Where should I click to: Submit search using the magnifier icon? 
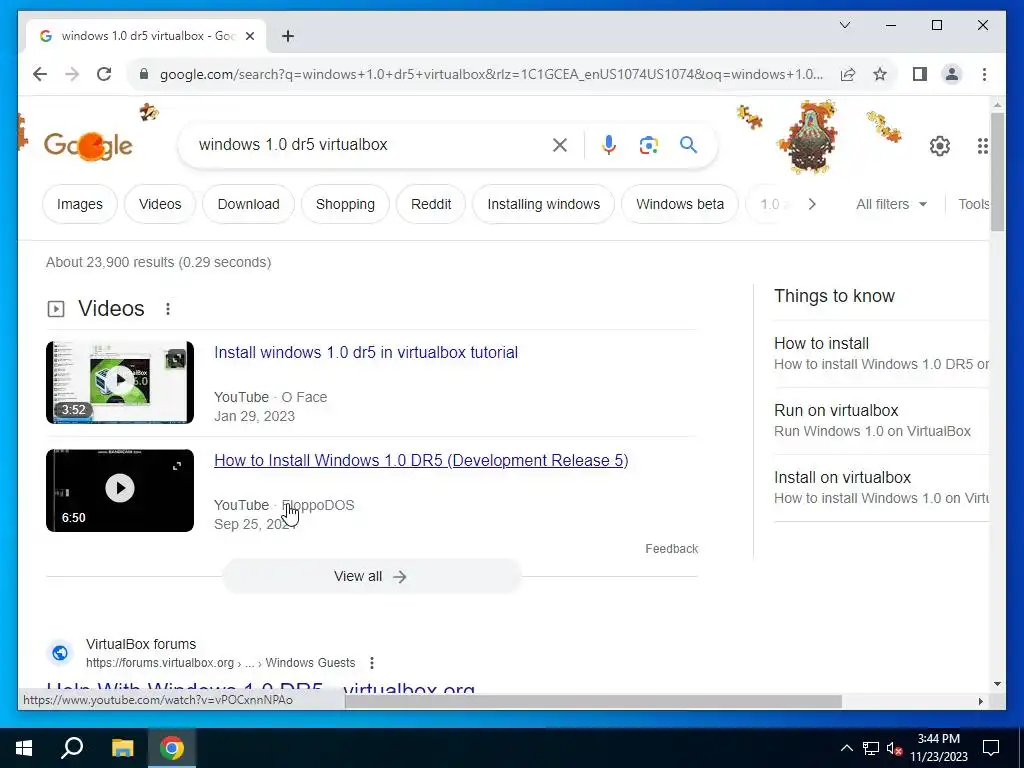[688, 144]
